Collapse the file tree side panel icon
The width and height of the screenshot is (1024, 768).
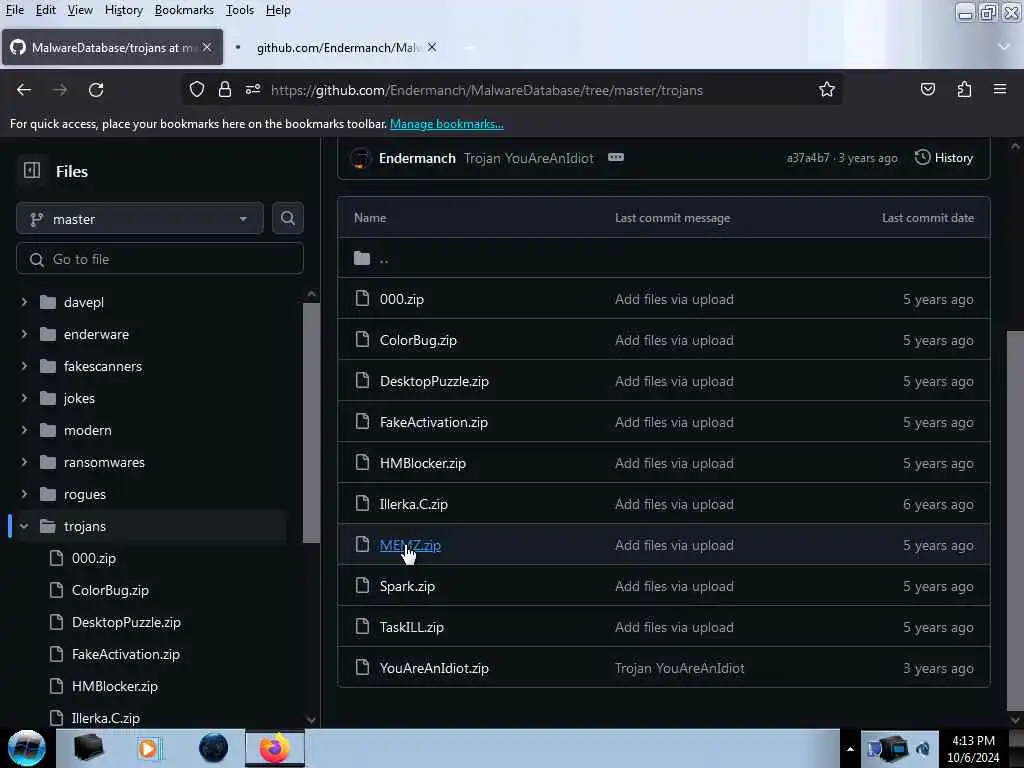[x=32, y=170]
